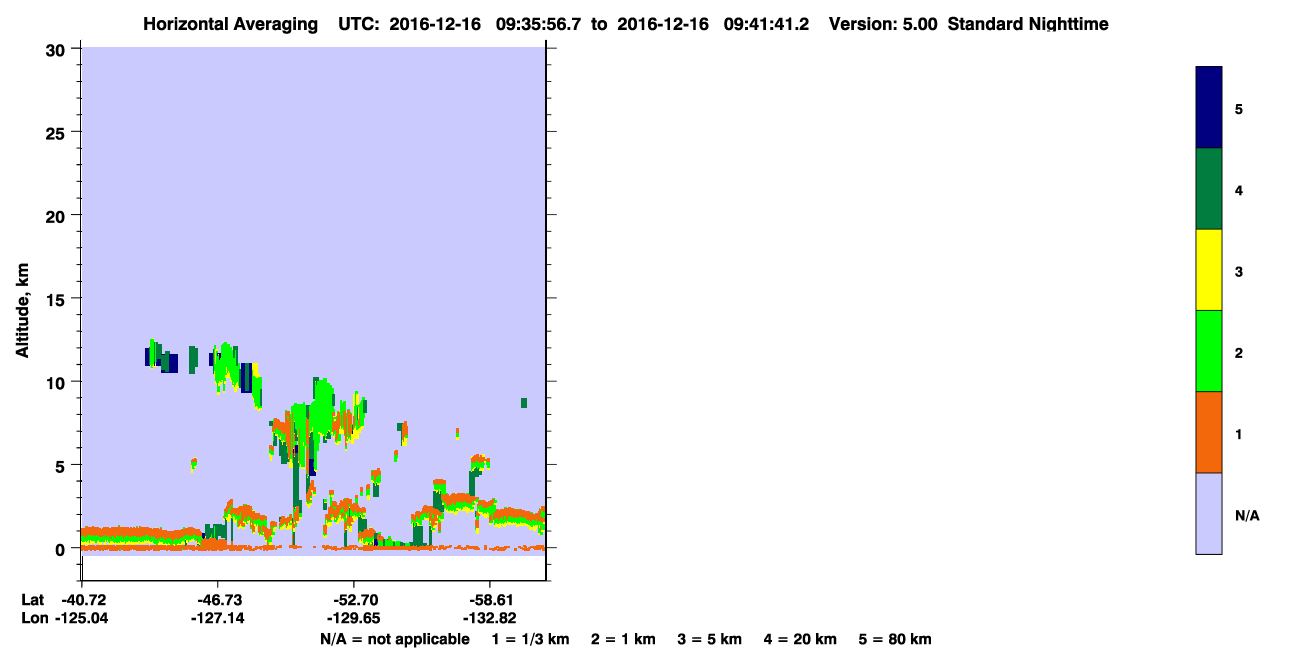Click the latitude value -40.72
Viewport: 1300px width, 667px height.
click(x=84, y=599)
